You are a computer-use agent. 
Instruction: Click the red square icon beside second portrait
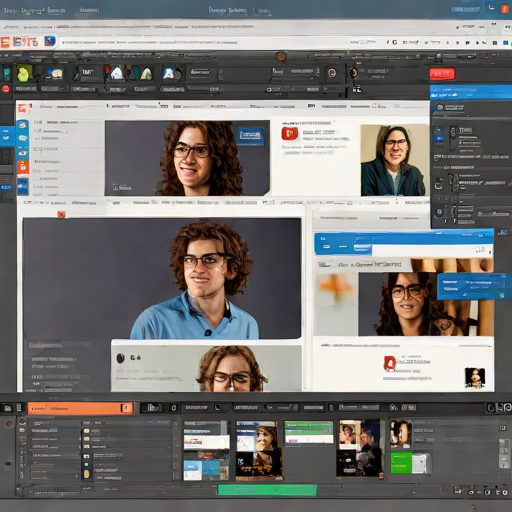click(290, 134)
